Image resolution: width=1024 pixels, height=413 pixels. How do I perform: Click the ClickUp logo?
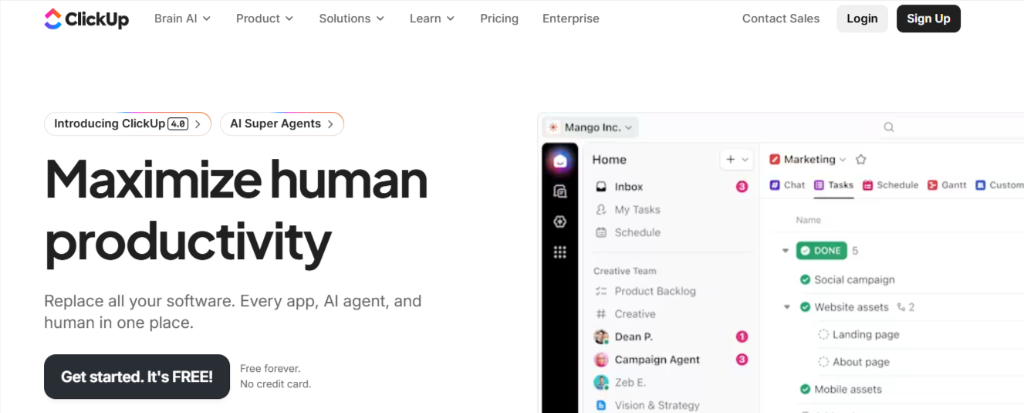pyautogui.click(x=86, y=19)
